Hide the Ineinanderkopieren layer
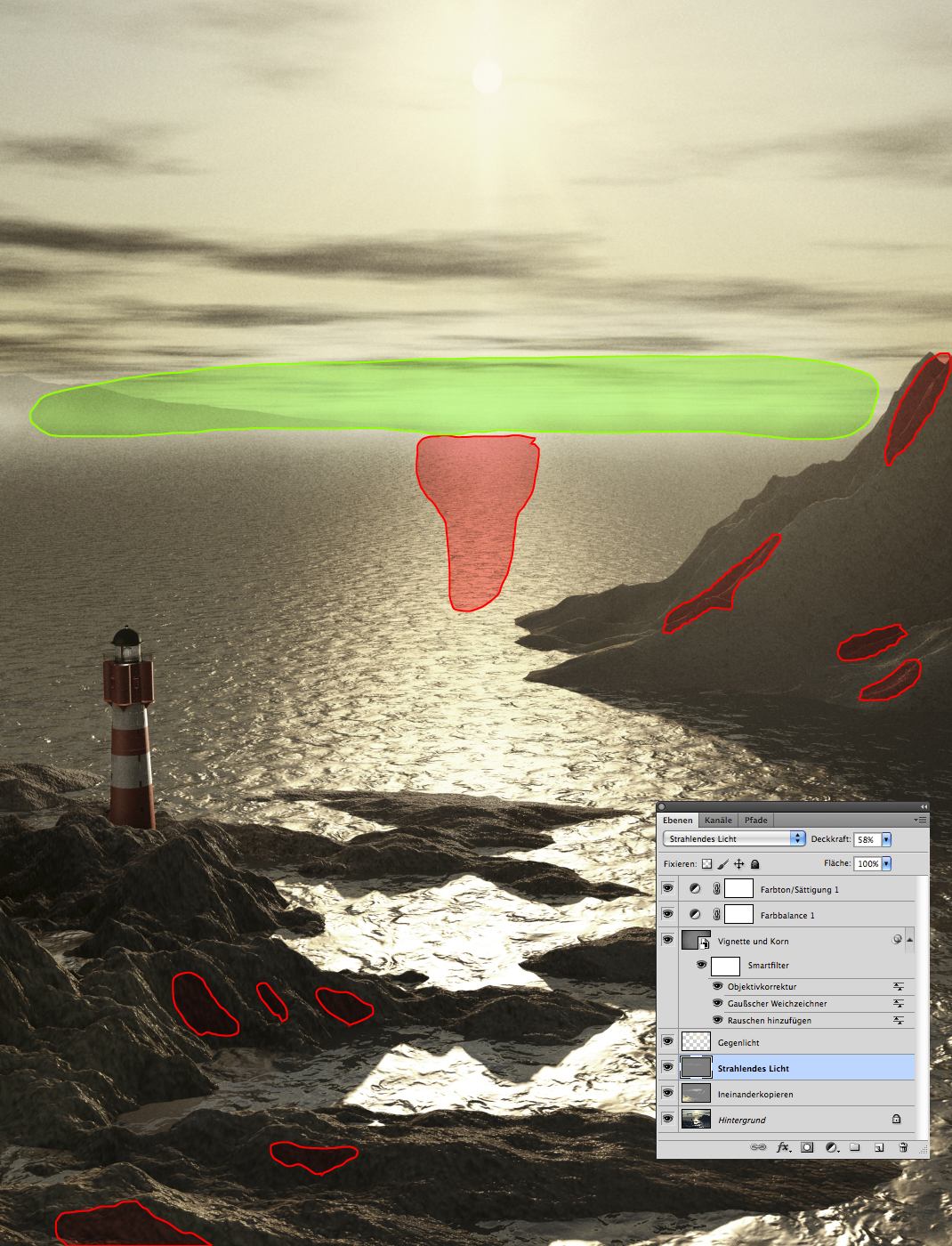Image resolution: width=952 pixels, height=1246 pixels. [x=667, y=1092]
